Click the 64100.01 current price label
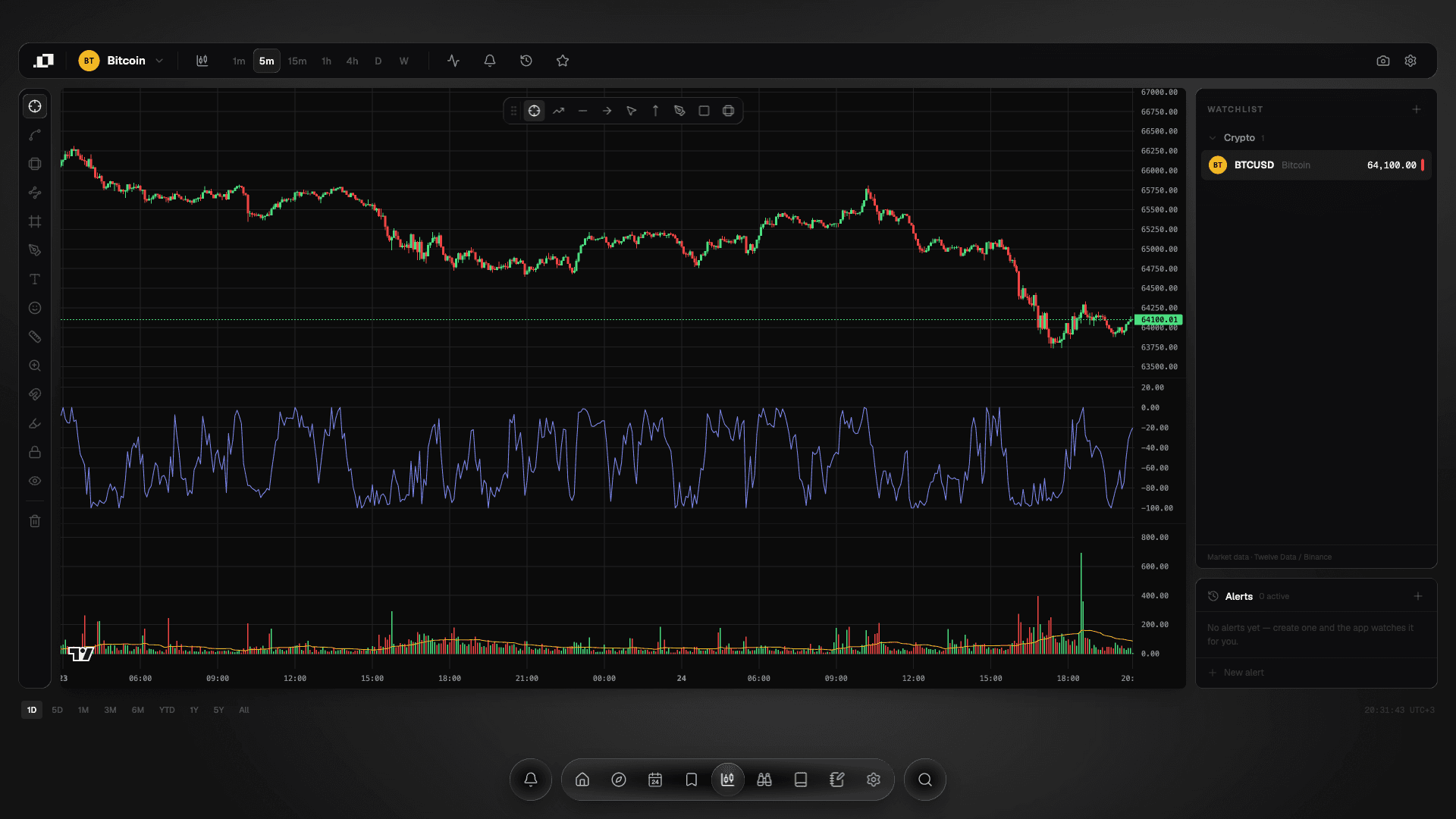The width and height of the screenshot is (1456, 819). coord(1159,320)
